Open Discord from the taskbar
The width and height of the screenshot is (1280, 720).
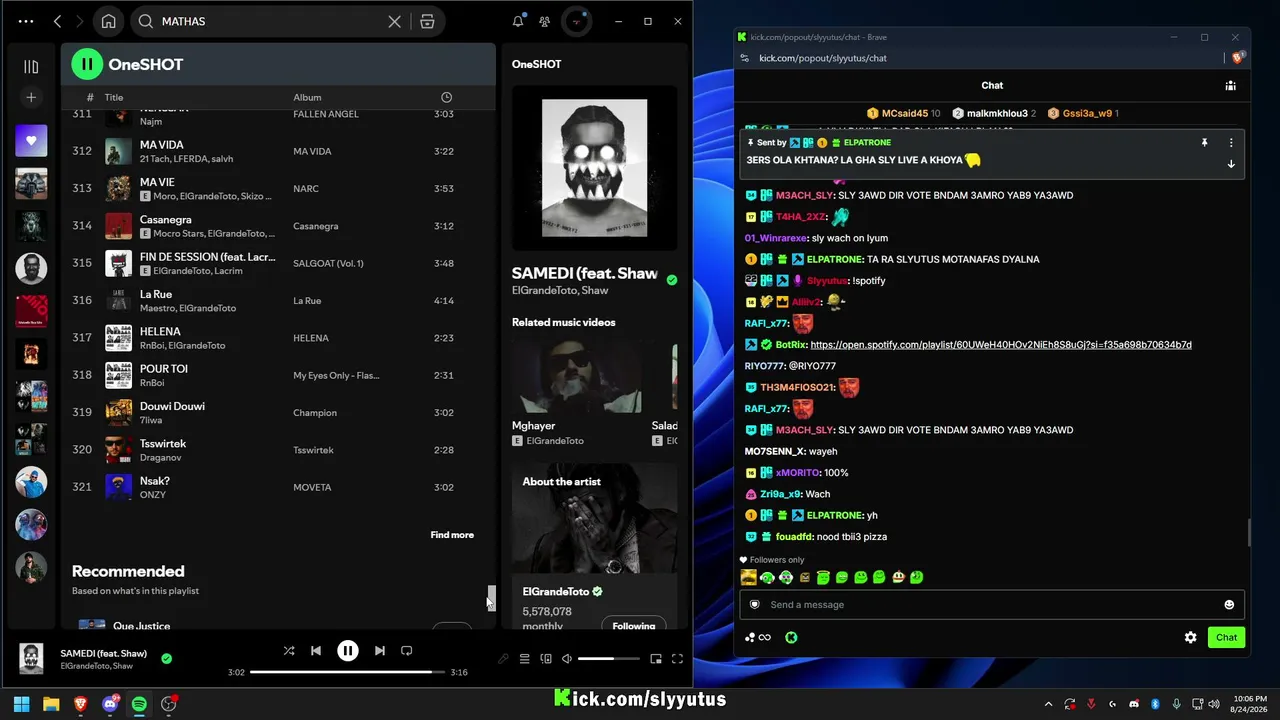click(x=110, y=704)
